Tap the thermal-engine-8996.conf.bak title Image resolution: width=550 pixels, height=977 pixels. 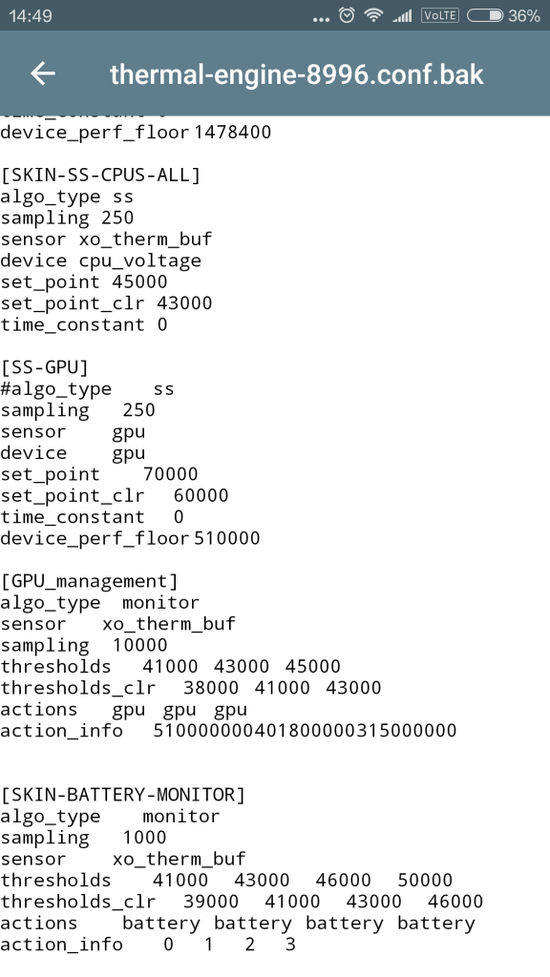coord(296,74)
